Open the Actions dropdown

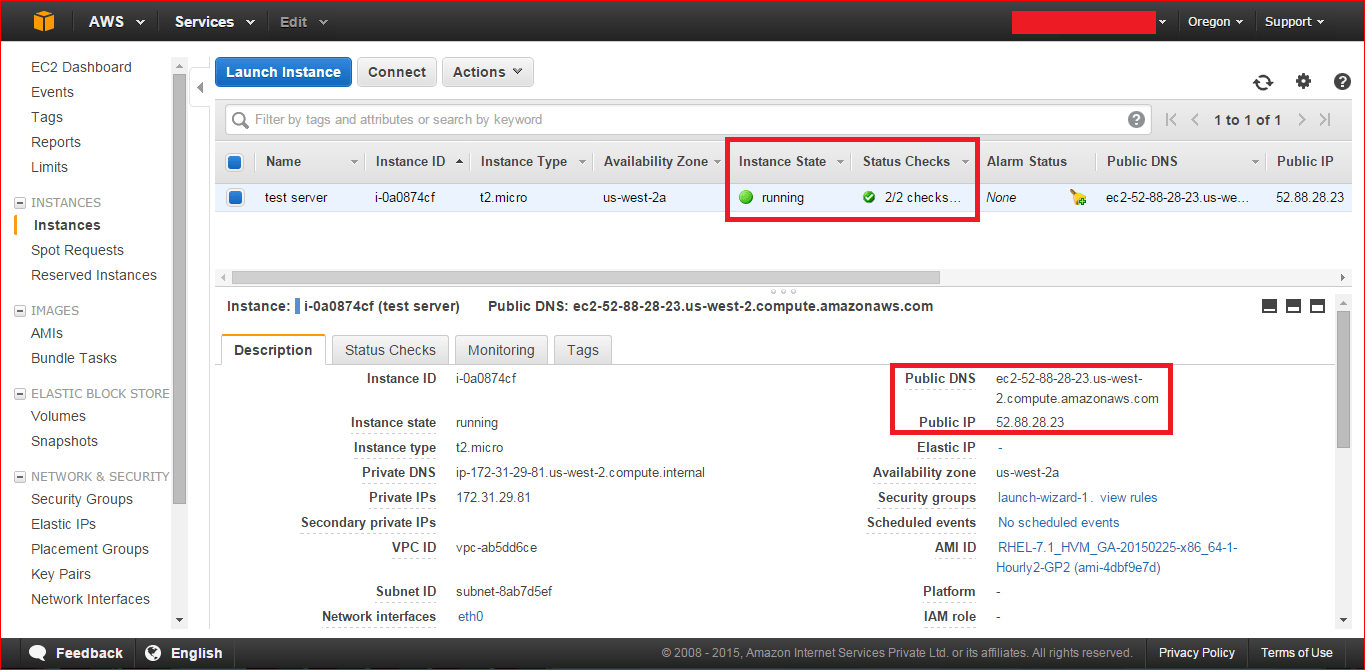pos(487,71)
